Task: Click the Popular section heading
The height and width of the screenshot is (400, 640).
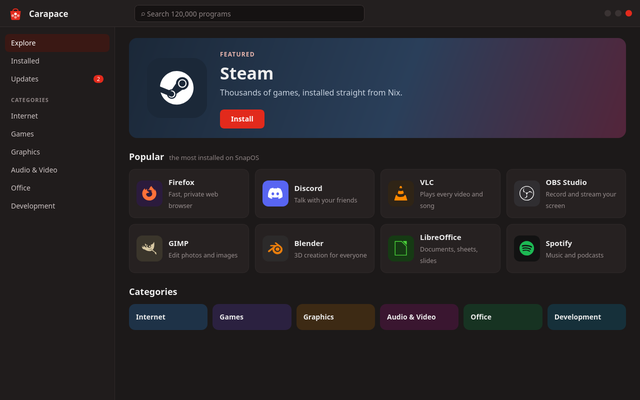Action: pos(146,157)
